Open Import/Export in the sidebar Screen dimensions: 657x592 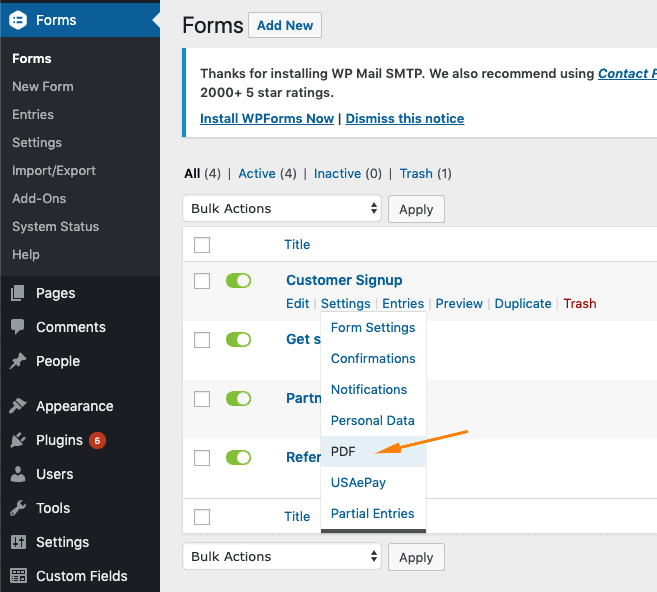54,171
